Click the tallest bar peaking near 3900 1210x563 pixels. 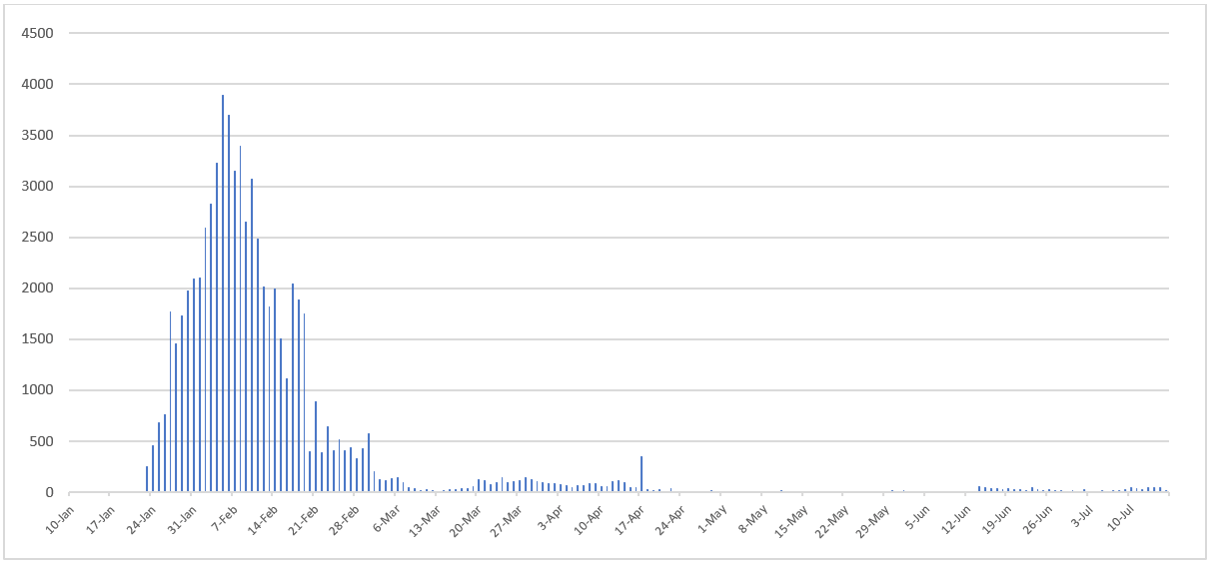tap(223, 300)
